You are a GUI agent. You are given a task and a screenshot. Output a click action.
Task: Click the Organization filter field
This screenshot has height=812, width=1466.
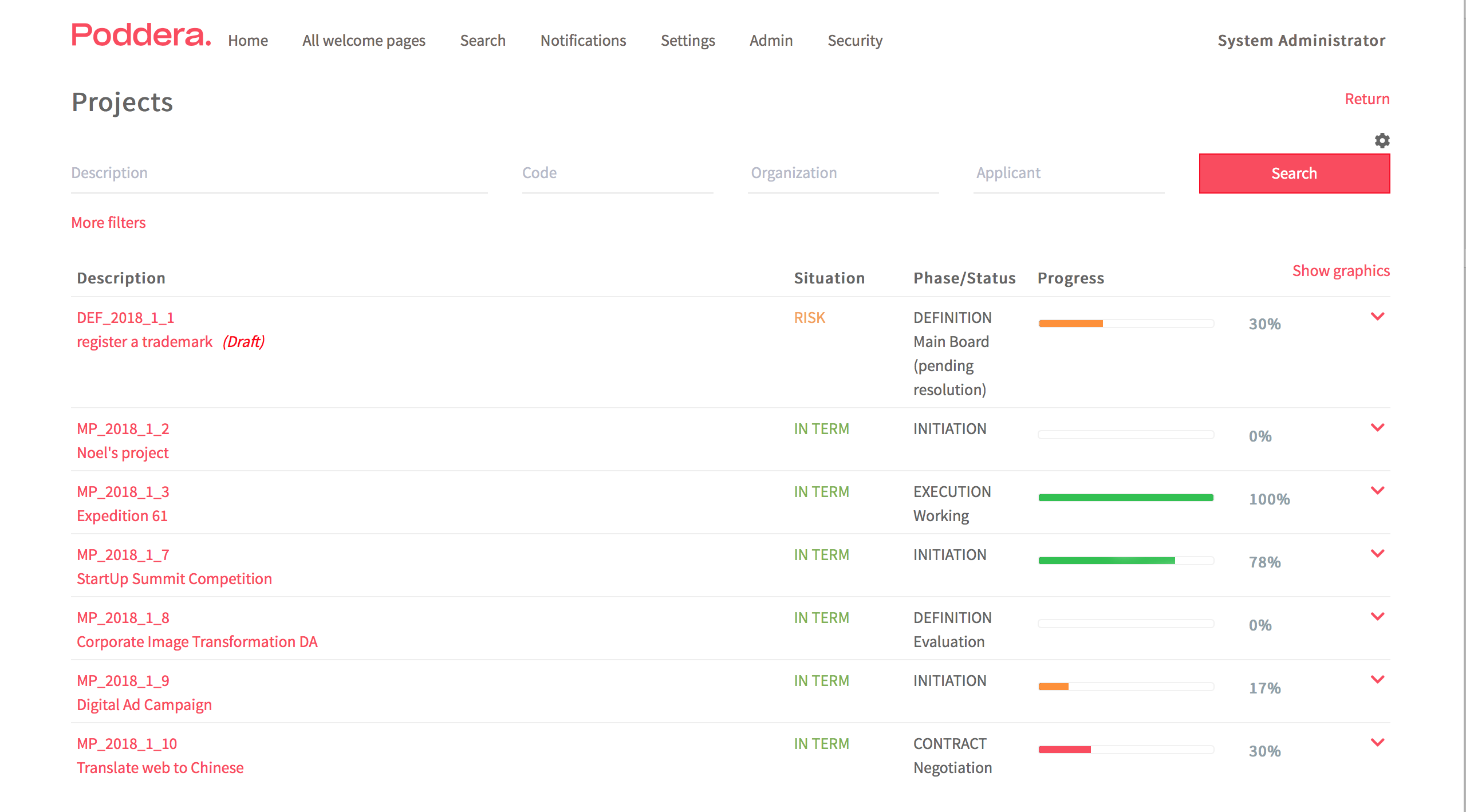842,173
